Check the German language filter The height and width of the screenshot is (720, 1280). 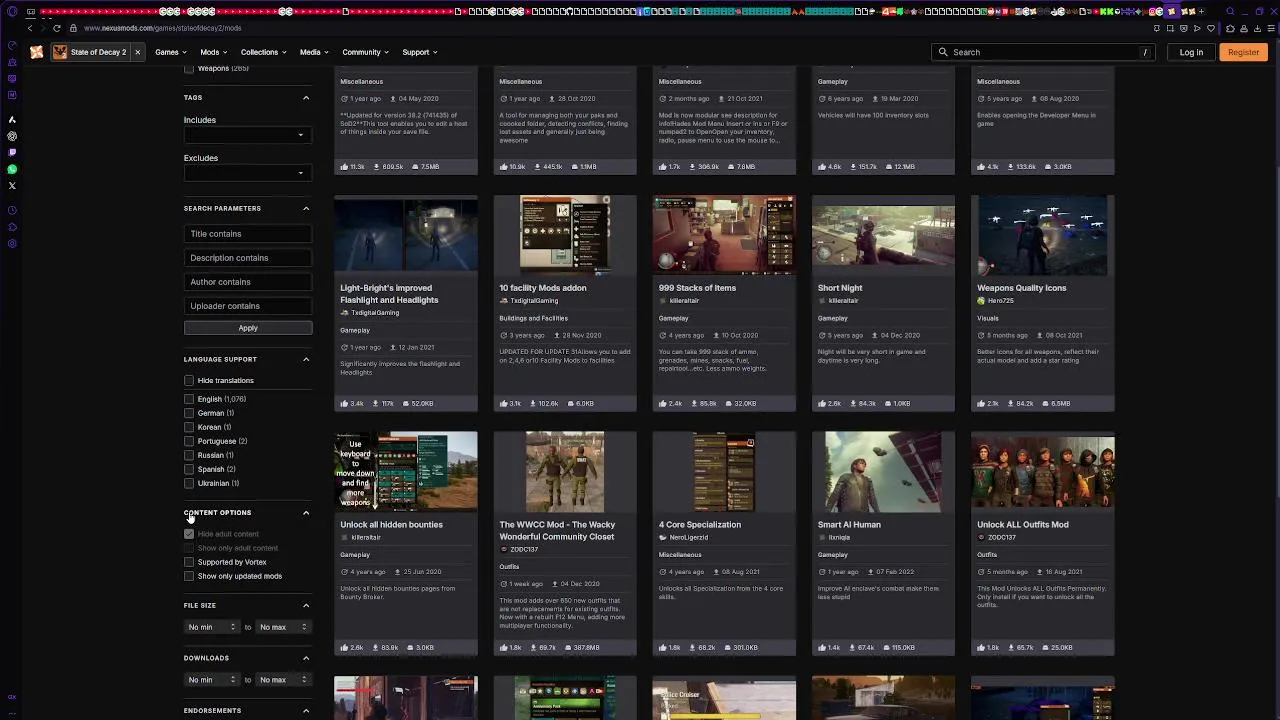coord(189,413)
